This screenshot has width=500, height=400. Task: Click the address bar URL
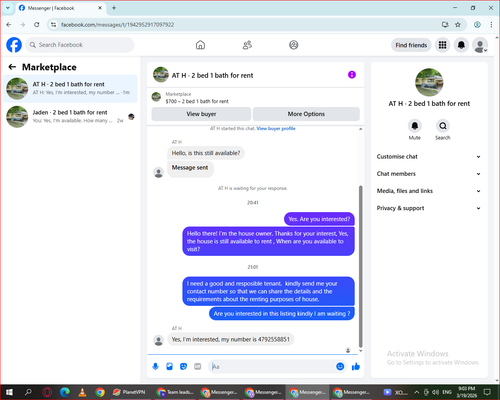(117, 25)
